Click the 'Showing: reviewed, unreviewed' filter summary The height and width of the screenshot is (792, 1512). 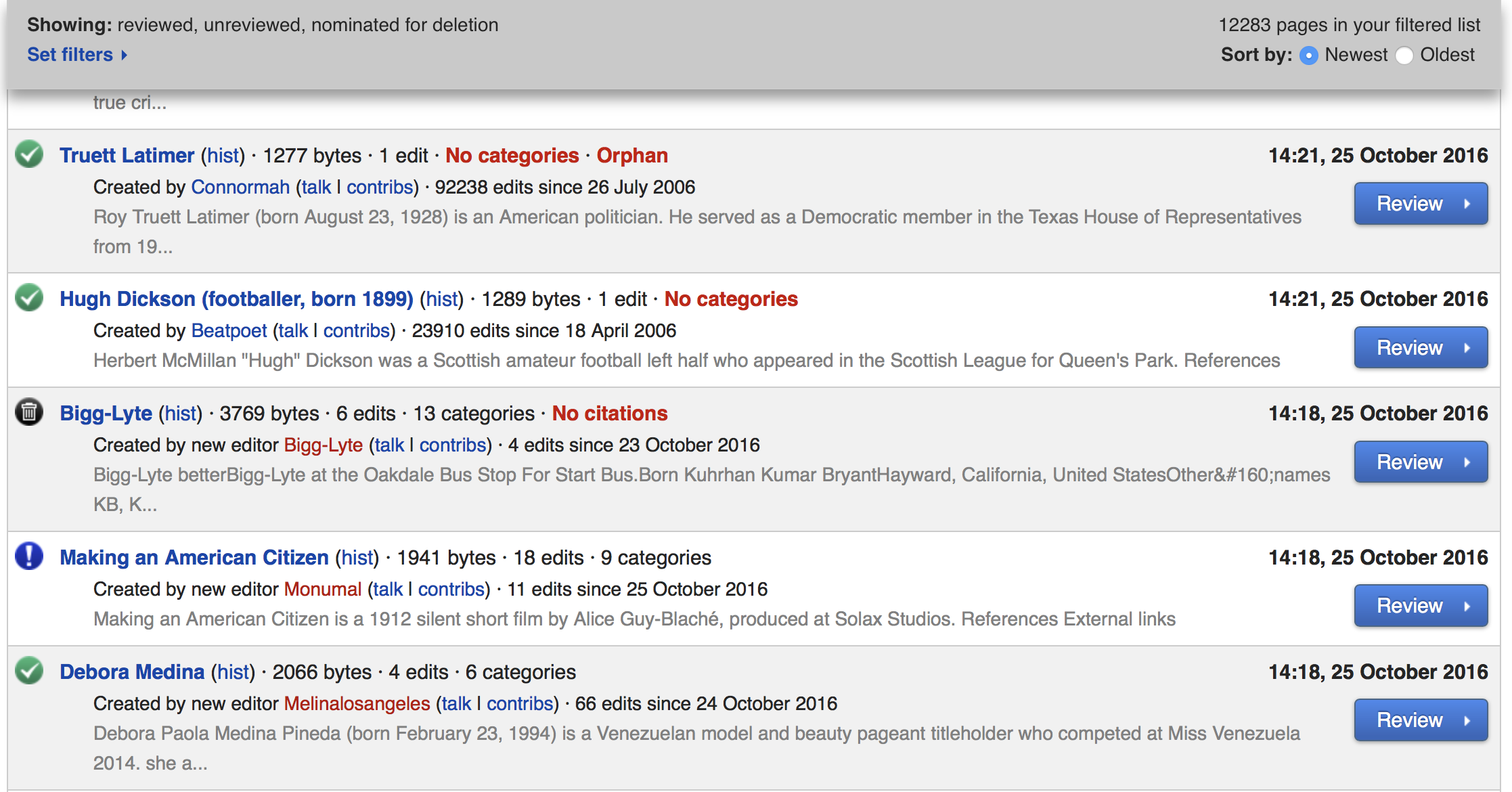(x=263, y=25)
